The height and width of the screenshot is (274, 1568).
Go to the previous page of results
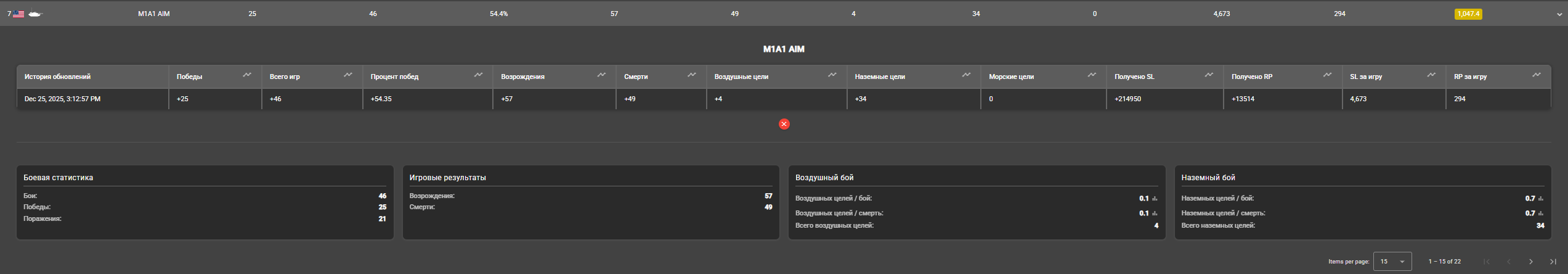1509,262
